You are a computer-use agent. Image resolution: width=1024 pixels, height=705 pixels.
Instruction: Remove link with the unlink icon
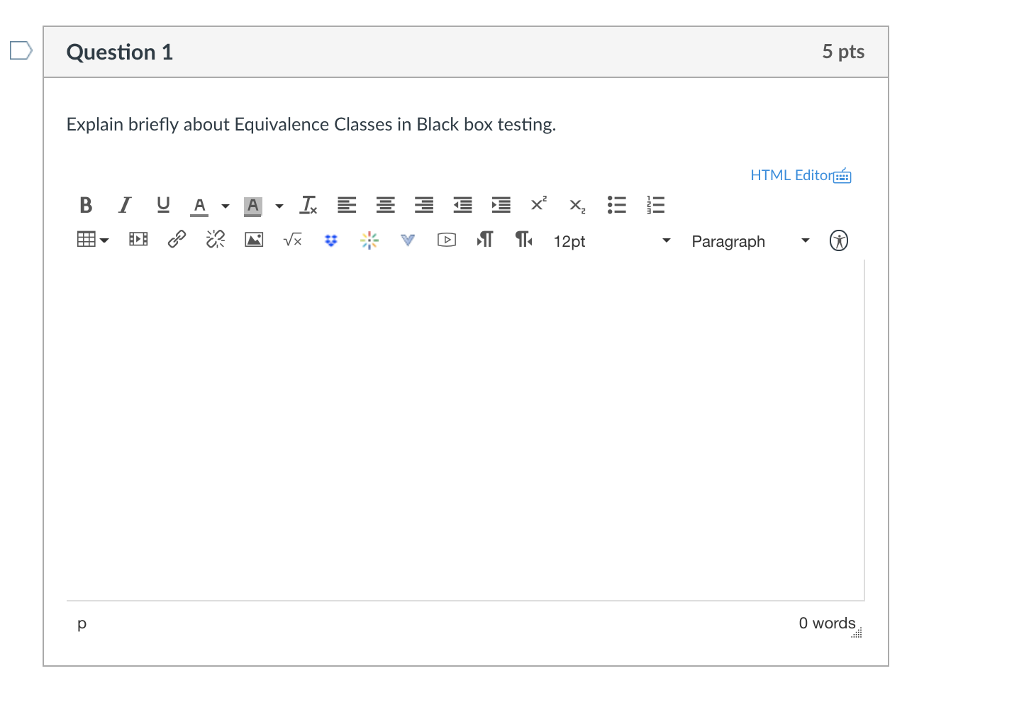tap(214, 240)
